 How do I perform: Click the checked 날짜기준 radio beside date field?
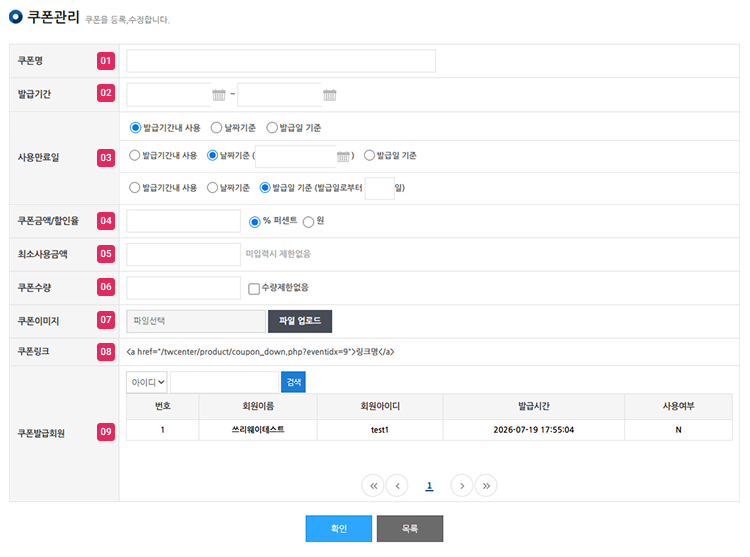(x=212, y=155)
